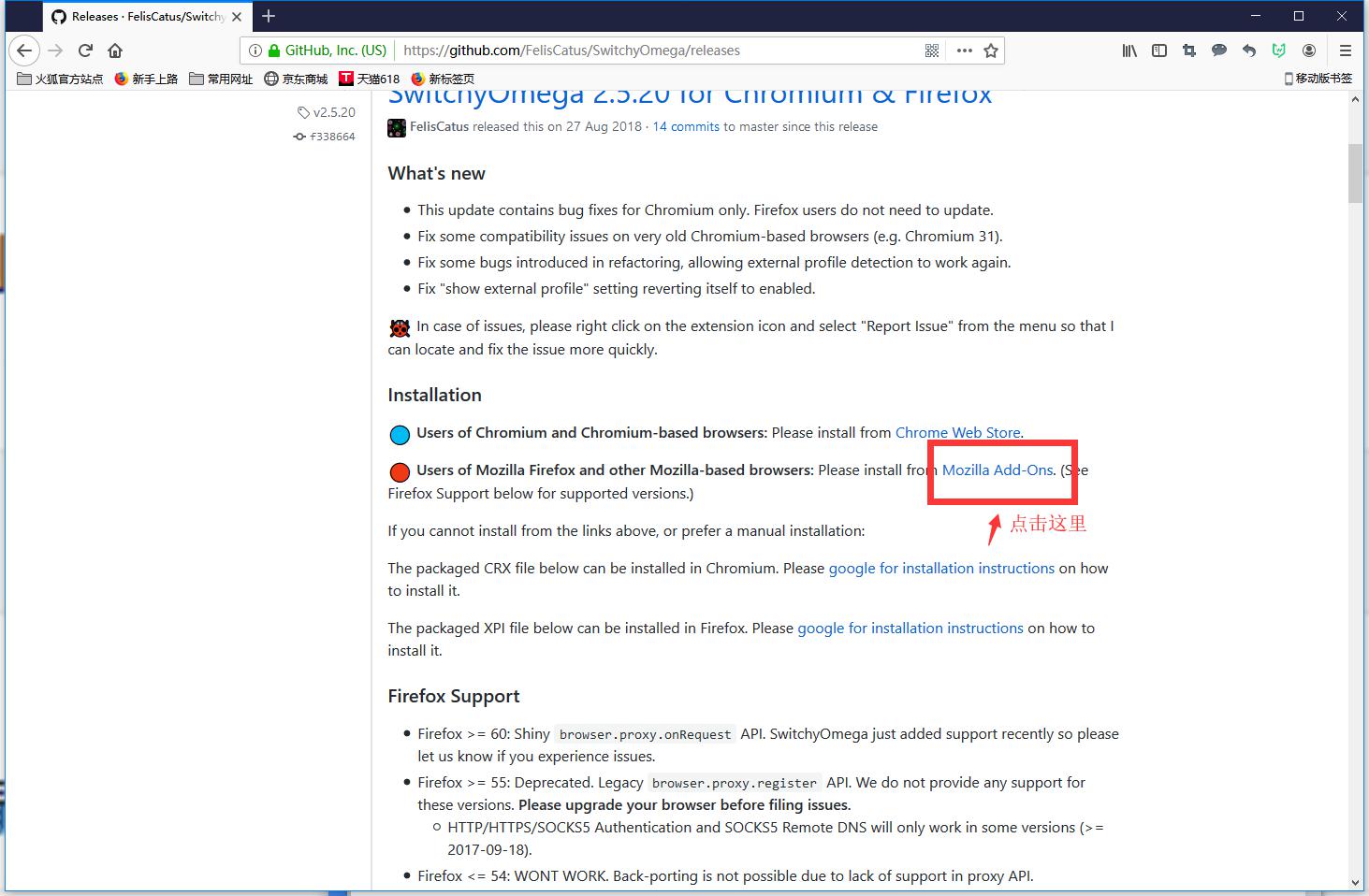Open commit f338664 link
Screen dimensions: 1369x896
point(324,137)
